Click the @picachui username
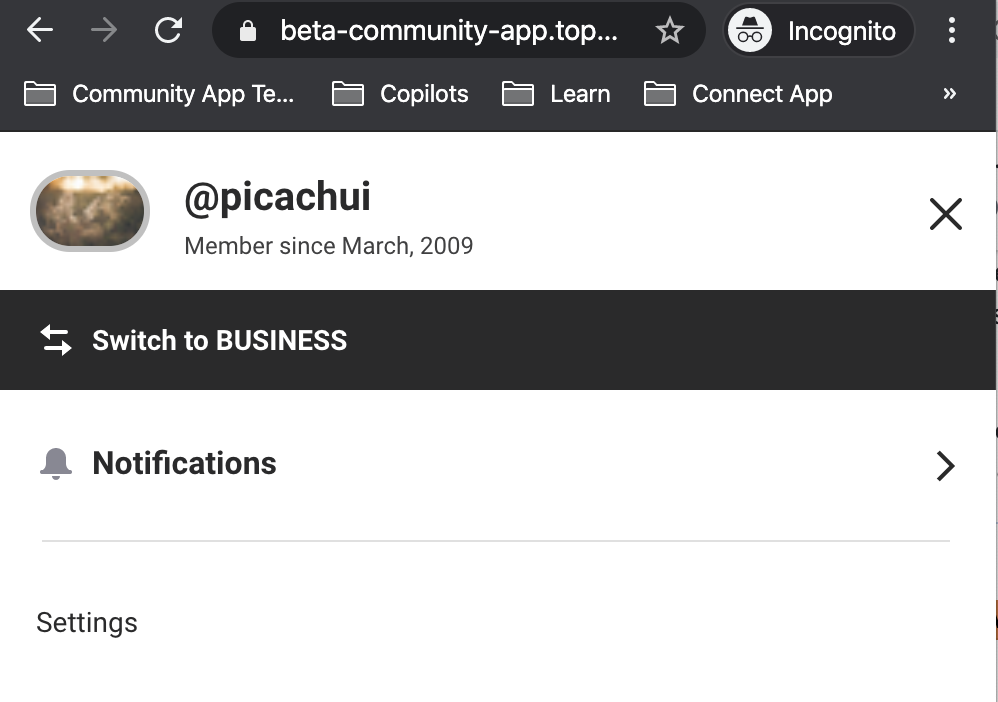This screenshot has width=998, height=702. [x=278, y=197]
